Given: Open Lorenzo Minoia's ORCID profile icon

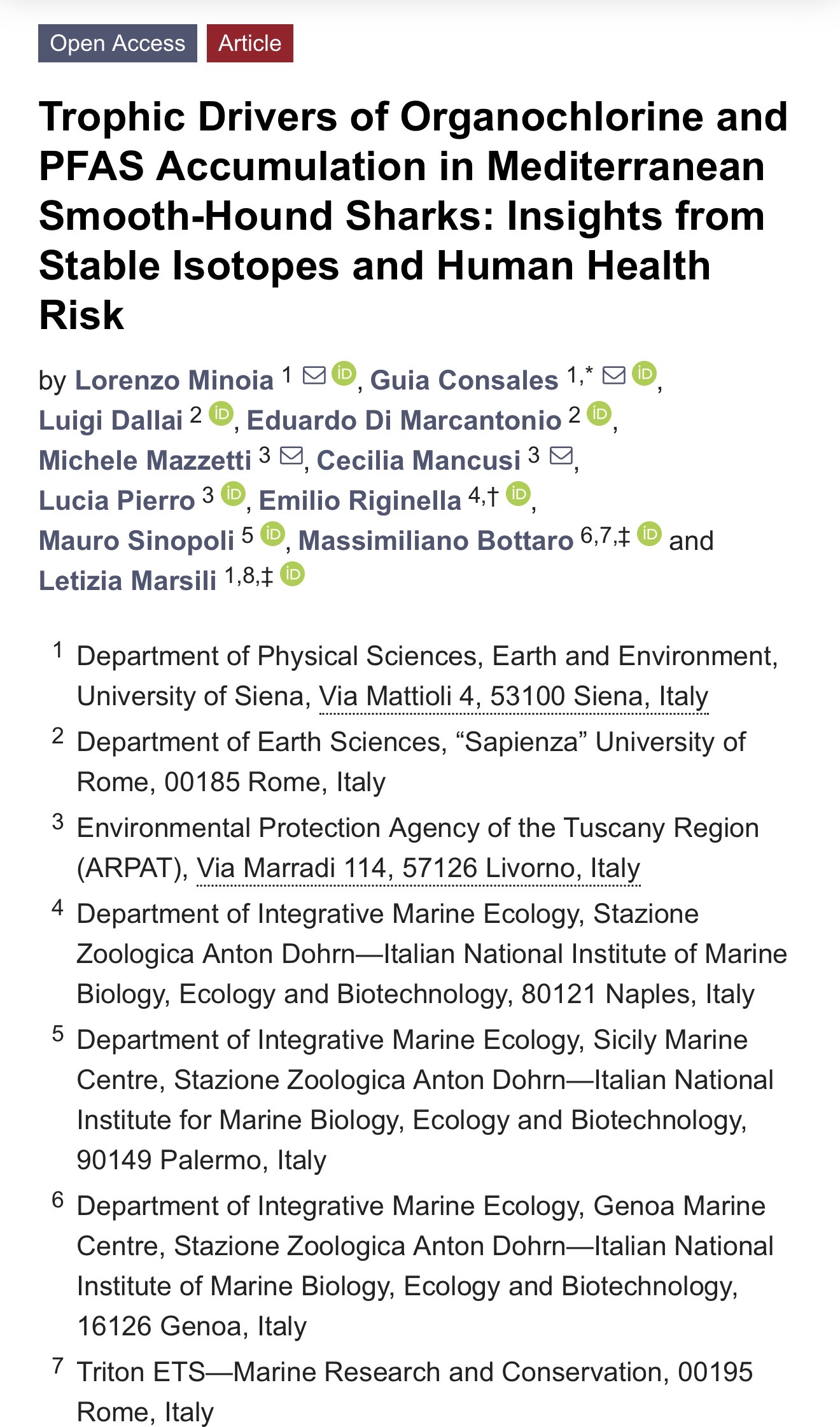Looking at the screenshot, I should [344, 374].
